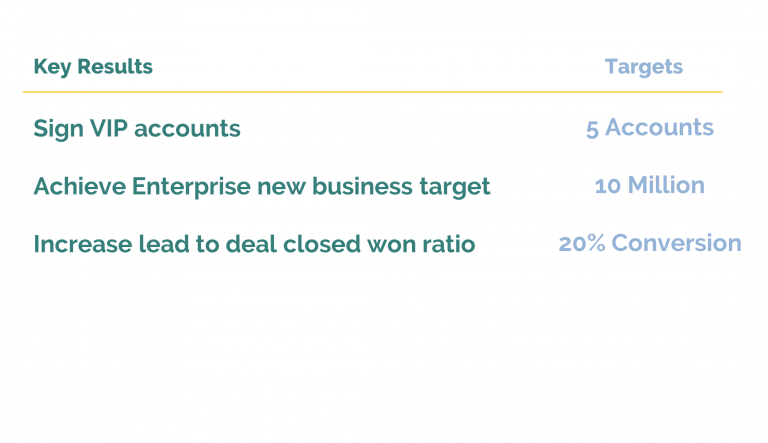Click the yellow divider line under headers
The width and height of the screenshot is (768, 443).
coord(372,92)
